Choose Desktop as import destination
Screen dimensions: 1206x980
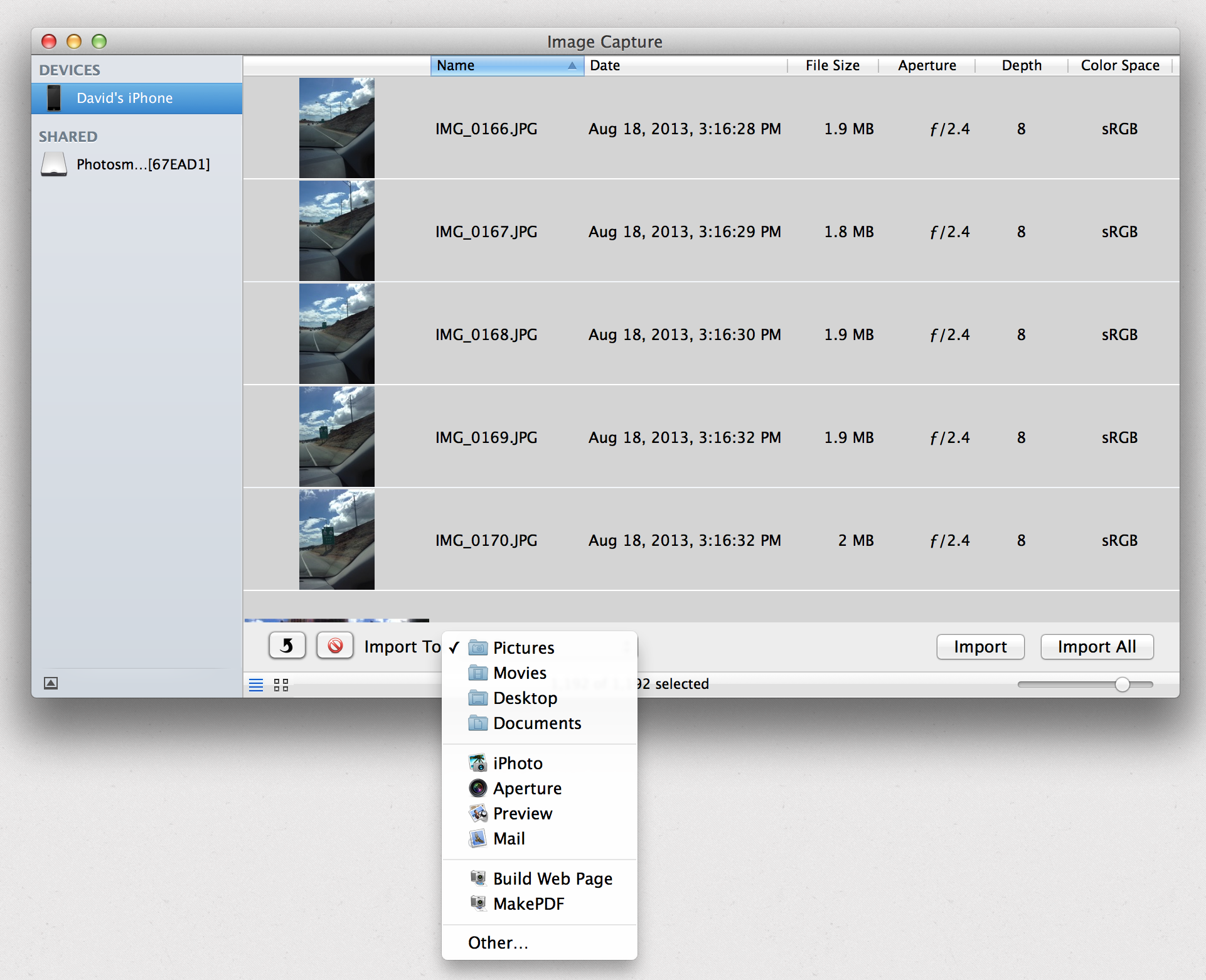click(540, 698)
